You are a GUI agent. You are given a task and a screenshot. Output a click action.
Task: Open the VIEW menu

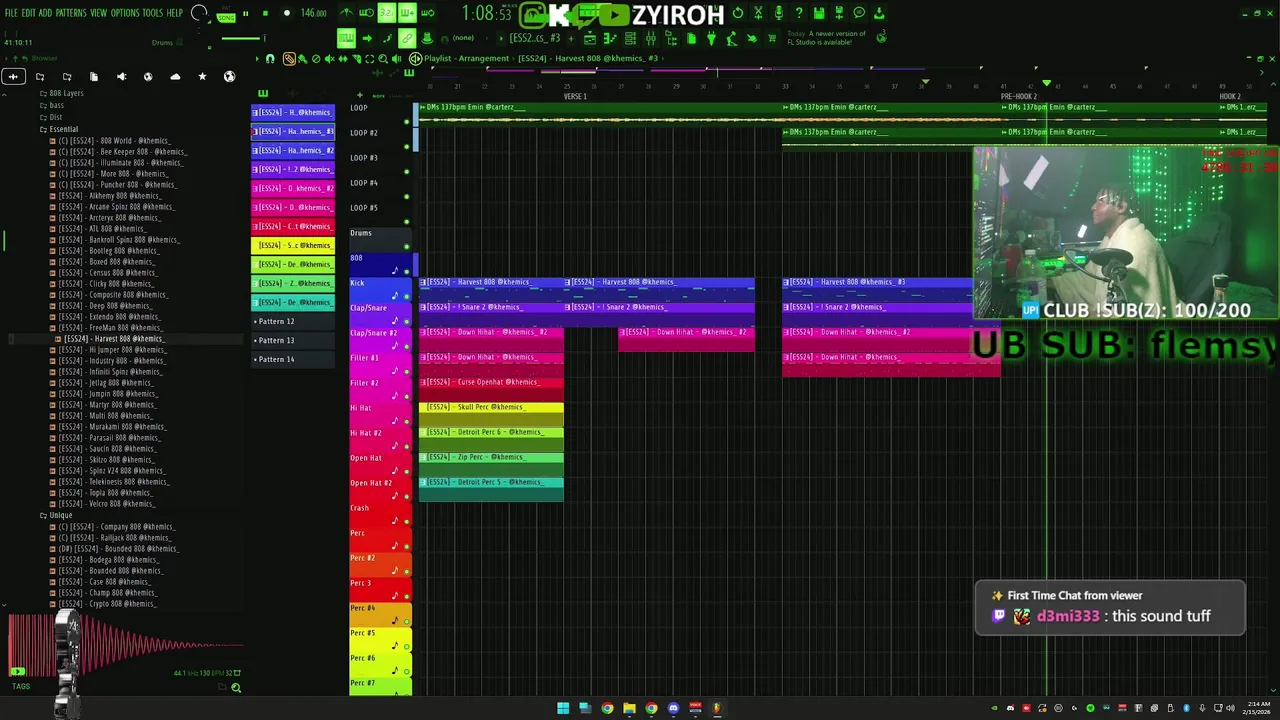(x=98, y=13)
